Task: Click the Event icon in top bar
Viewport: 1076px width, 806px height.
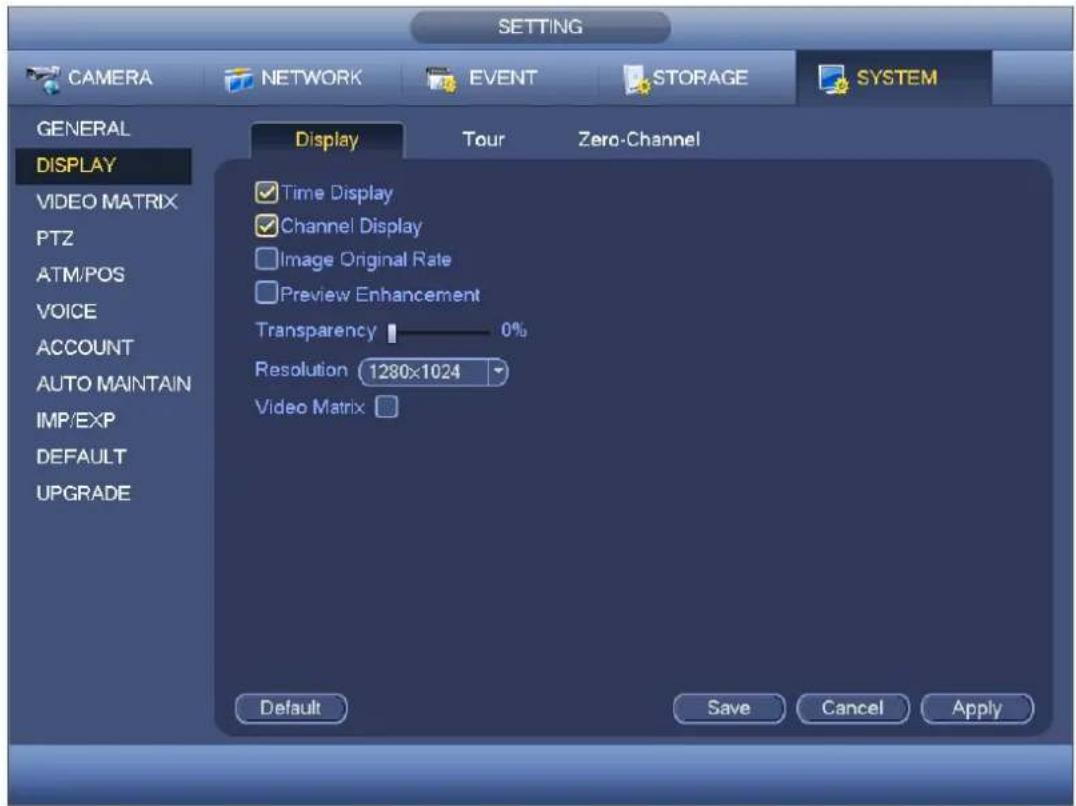Action: click(x=440, y=80)
